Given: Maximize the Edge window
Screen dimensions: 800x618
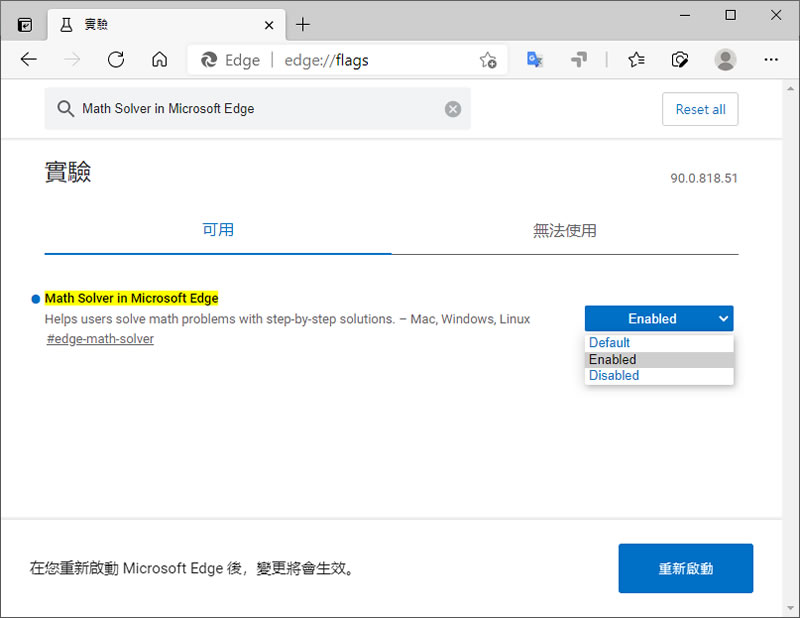Looking at the screenshot, I should pos(730,15).
